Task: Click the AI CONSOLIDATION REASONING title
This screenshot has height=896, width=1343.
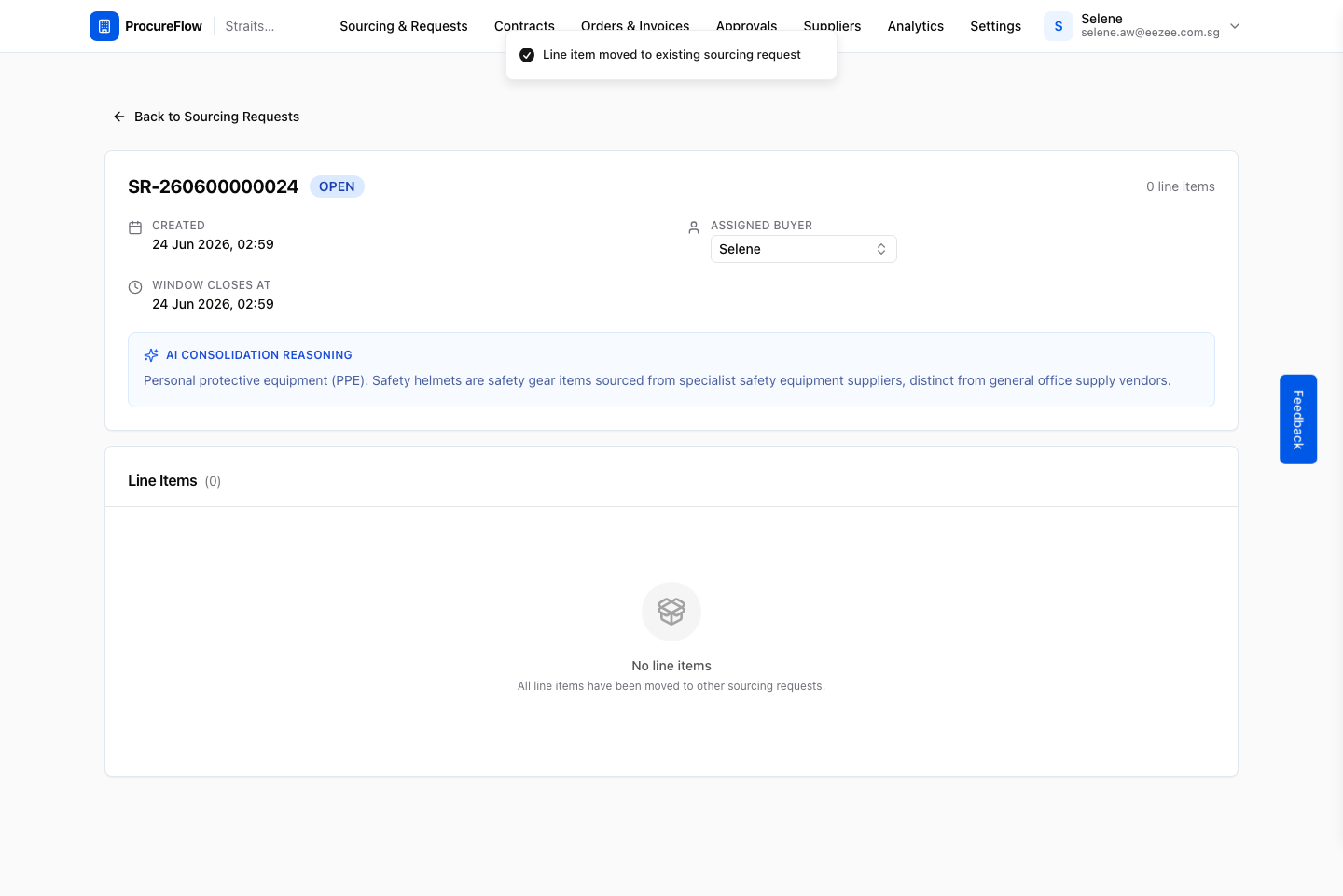Action: tap(259, 355)
